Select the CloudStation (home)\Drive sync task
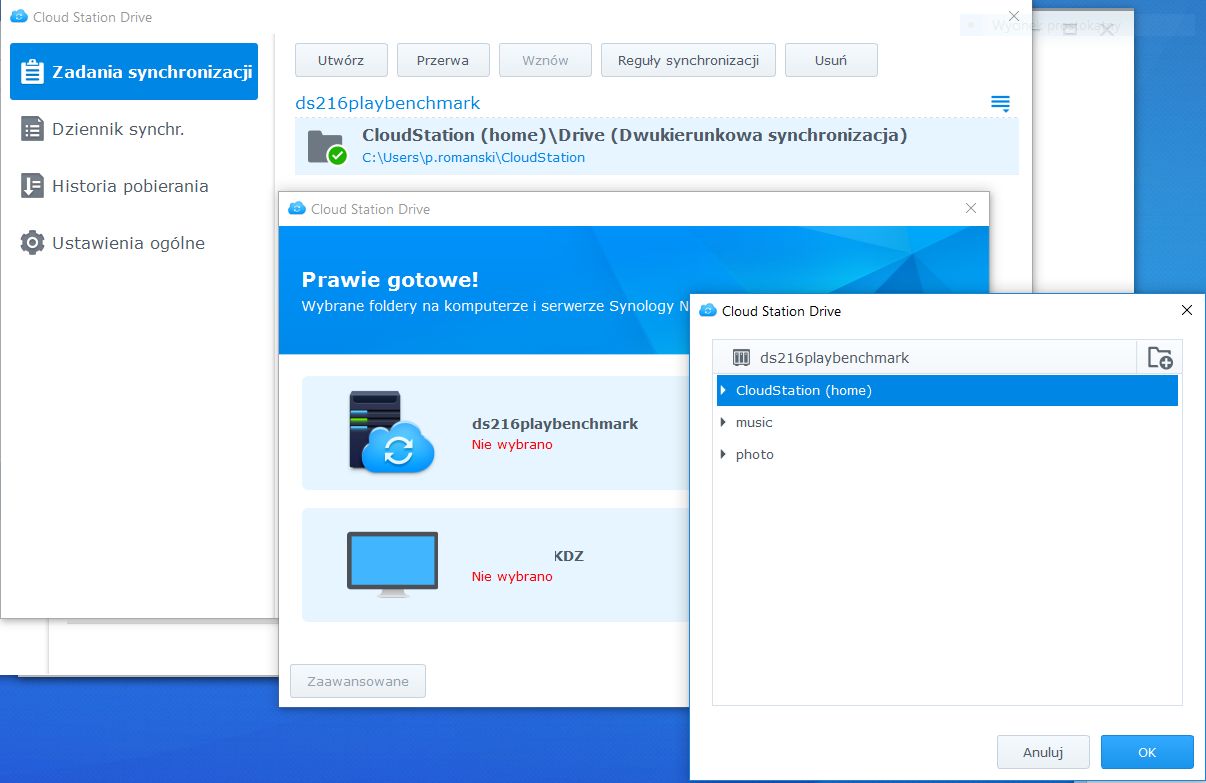 pos(657,146)
